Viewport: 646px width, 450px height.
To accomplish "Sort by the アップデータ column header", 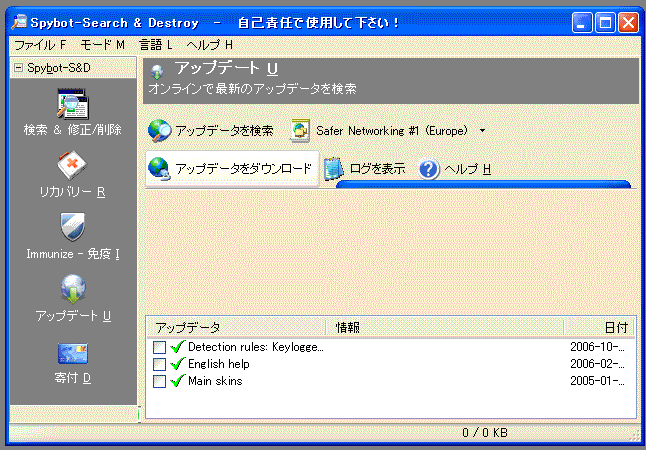I will tap(236, 328).
